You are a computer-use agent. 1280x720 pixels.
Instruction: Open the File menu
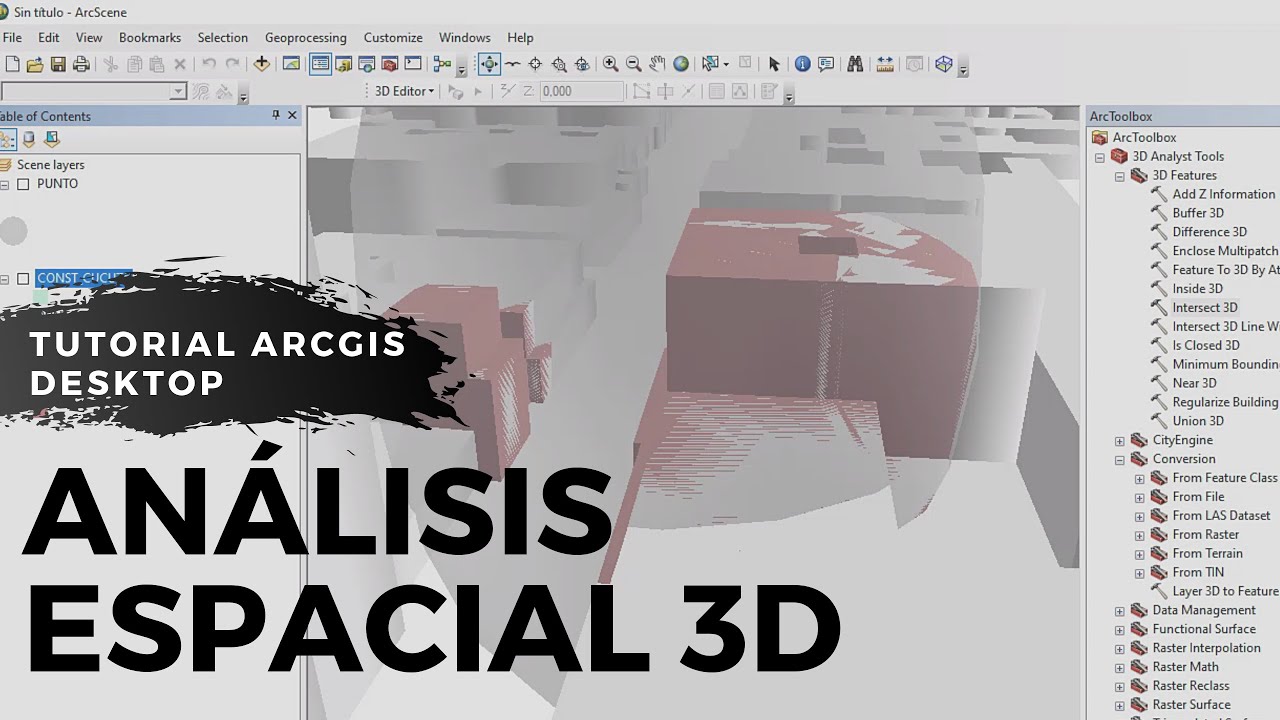click(x=12, y=37)
